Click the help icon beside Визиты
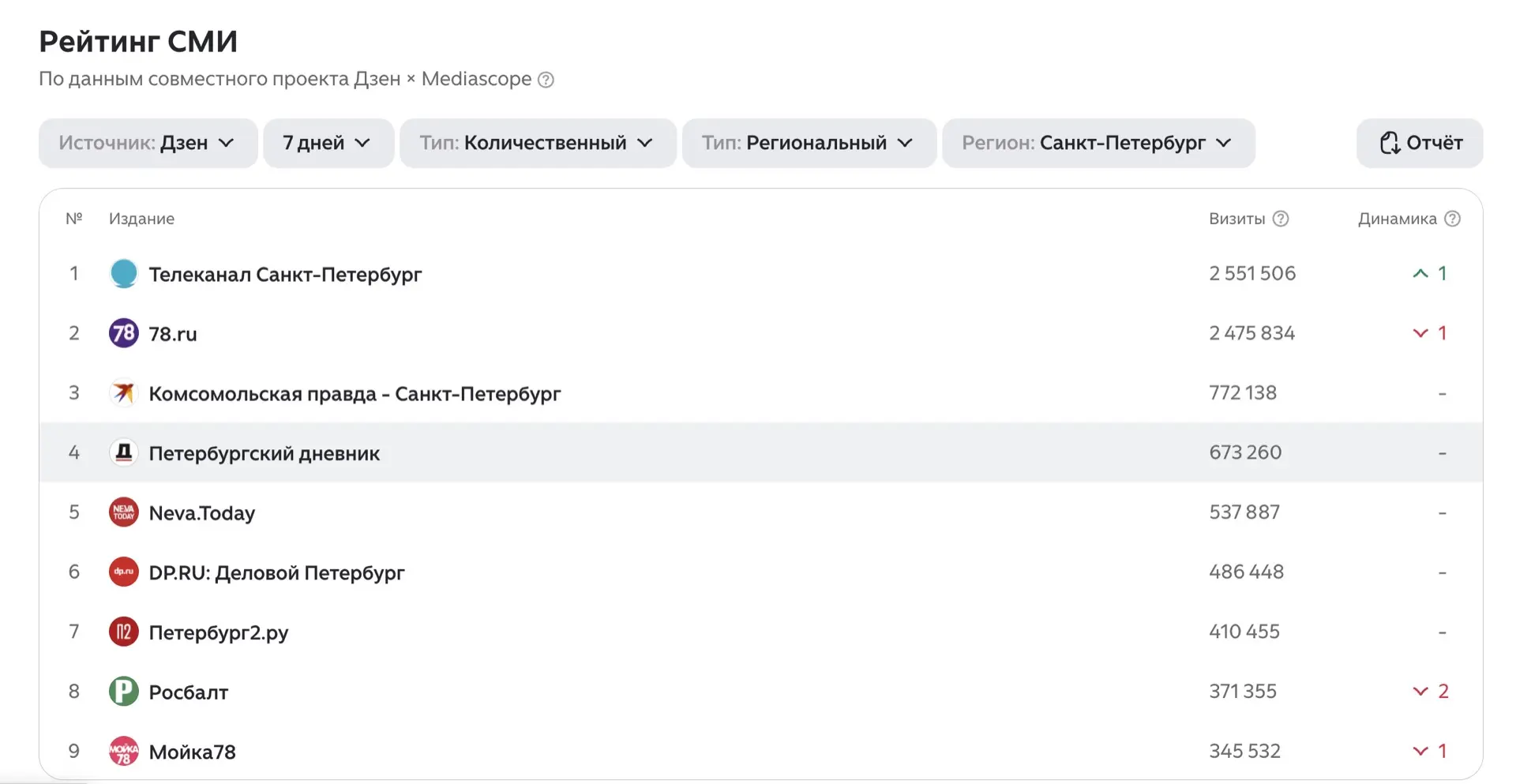The image size is (1516, 784). point(1281,219)
